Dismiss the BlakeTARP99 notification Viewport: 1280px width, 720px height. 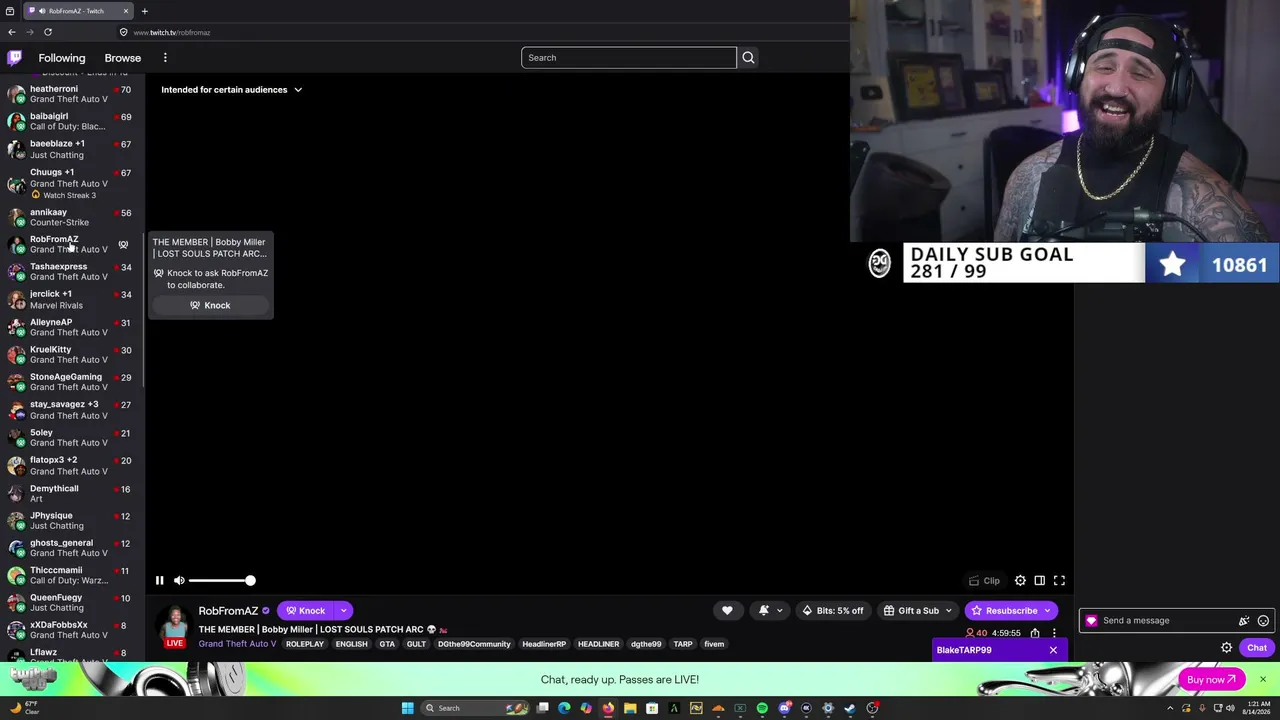click(1053, 650)
